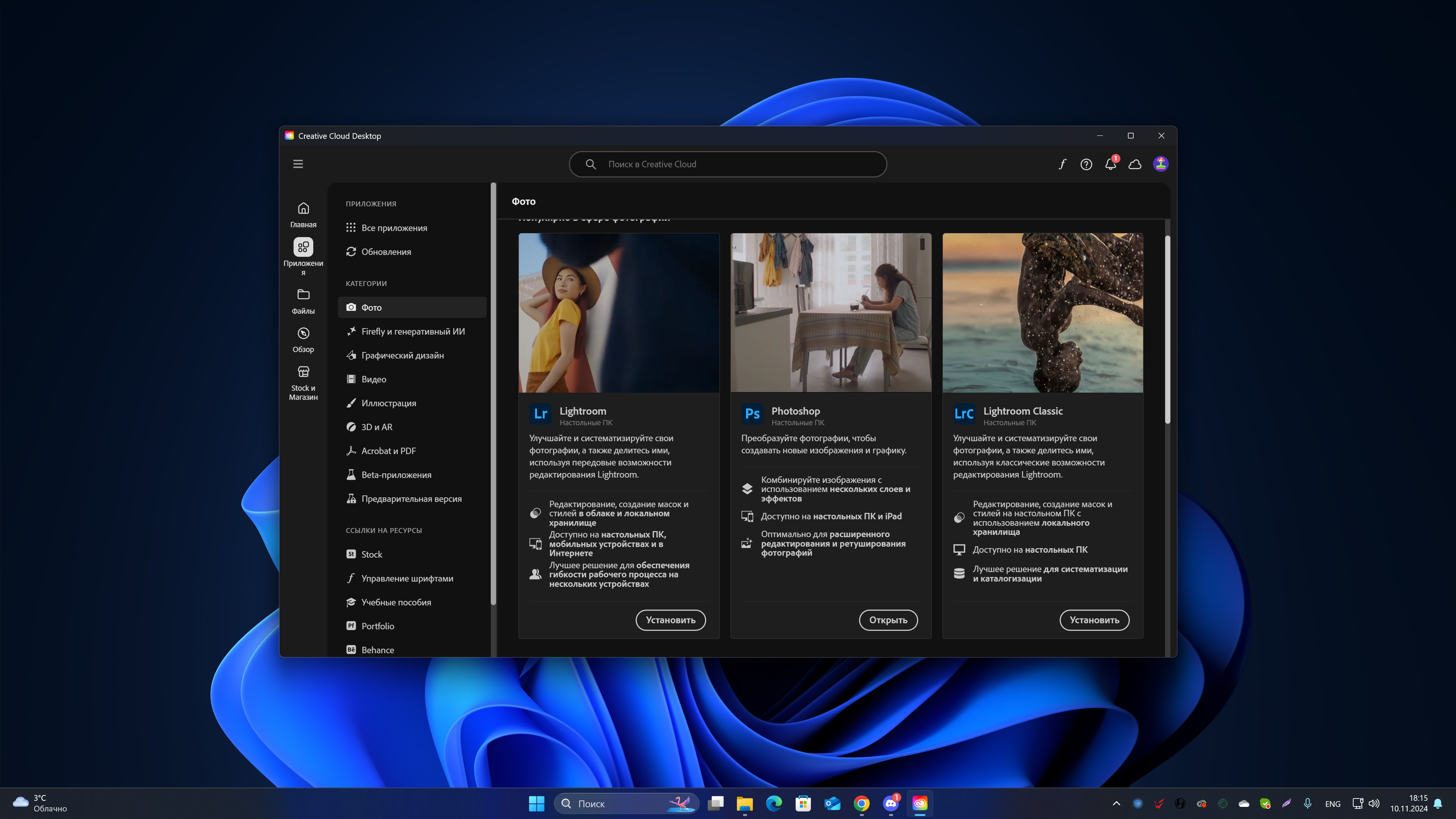Select Предварительная версия category
The height and width of the screenshot is (819, 1456).
[412, 498]
